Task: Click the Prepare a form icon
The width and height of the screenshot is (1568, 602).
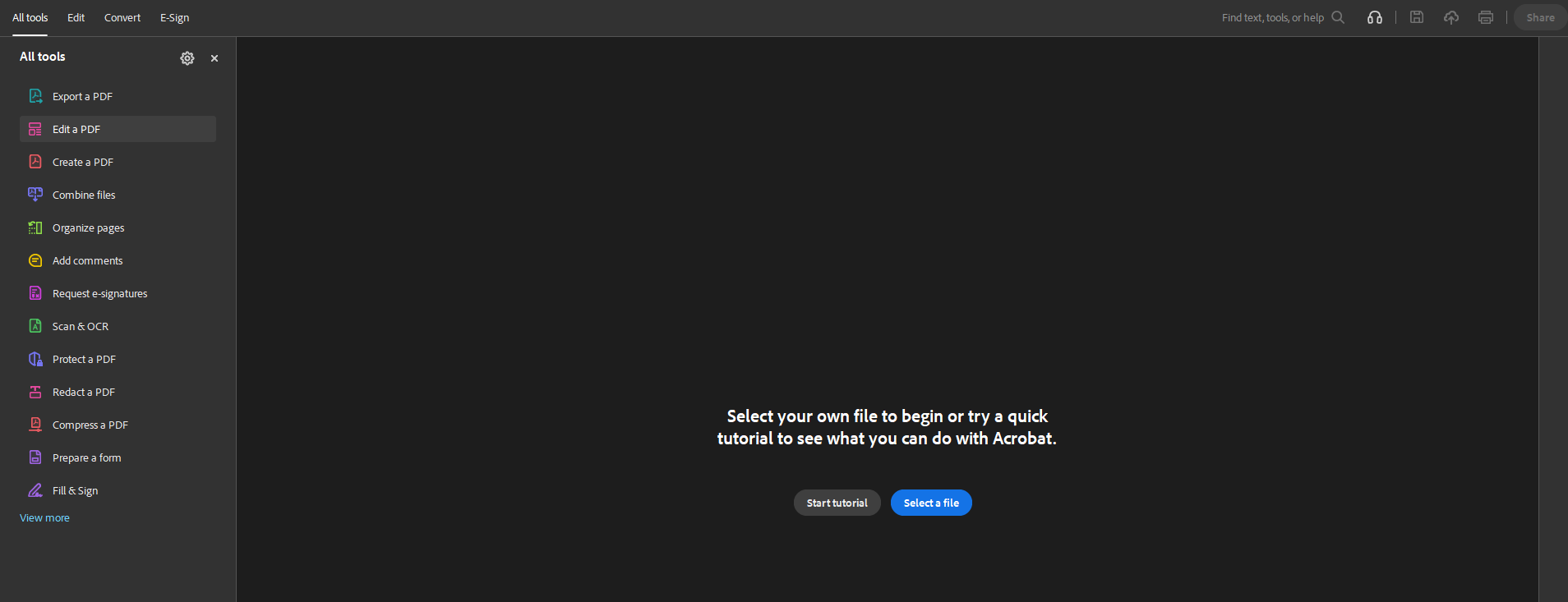Action: click(x=35, y=457)
